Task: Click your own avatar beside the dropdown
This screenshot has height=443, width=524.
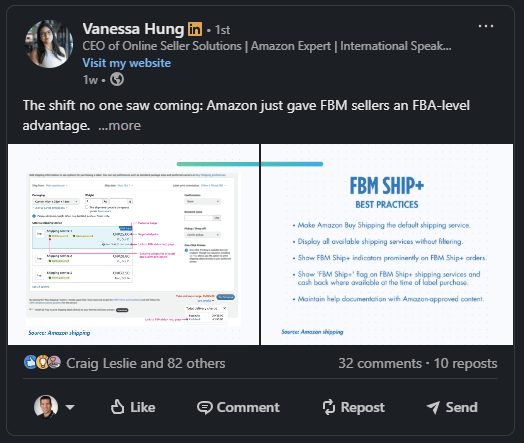Action: (46, 407)
